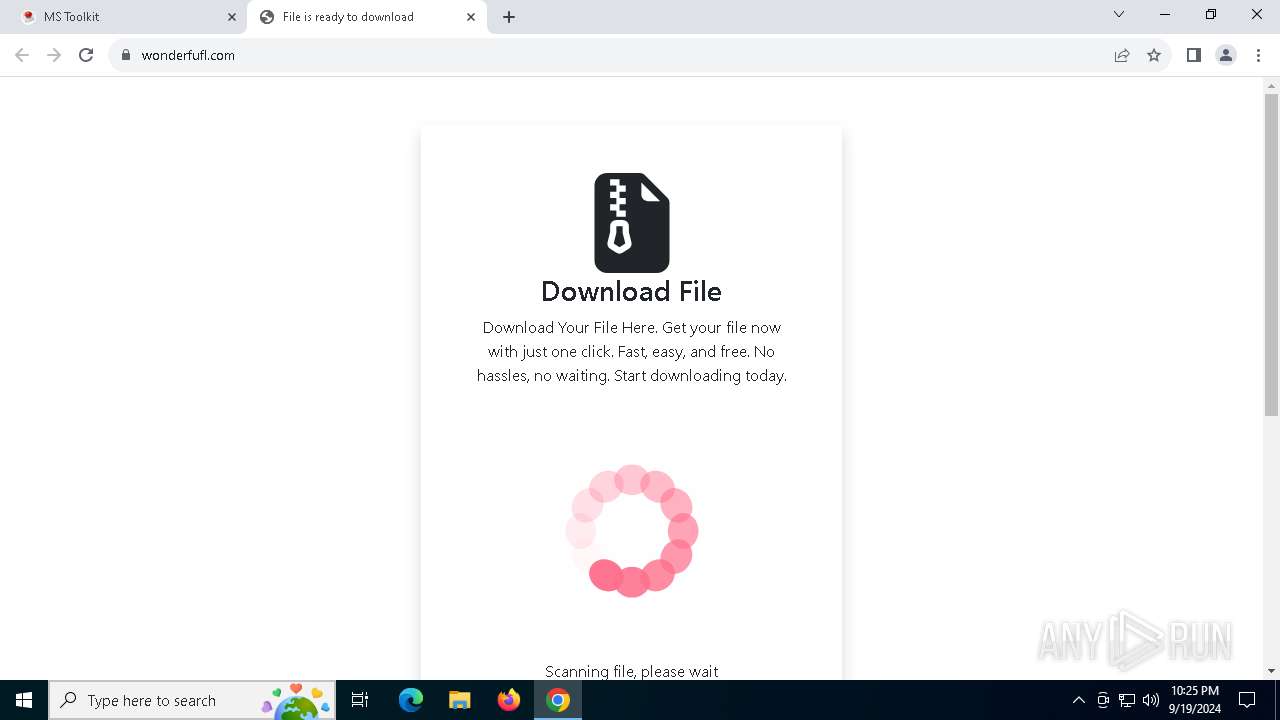This screenshot has height=720, width=1280.
Task: Click the zip file icon
Action: click(x=632, y=223)
